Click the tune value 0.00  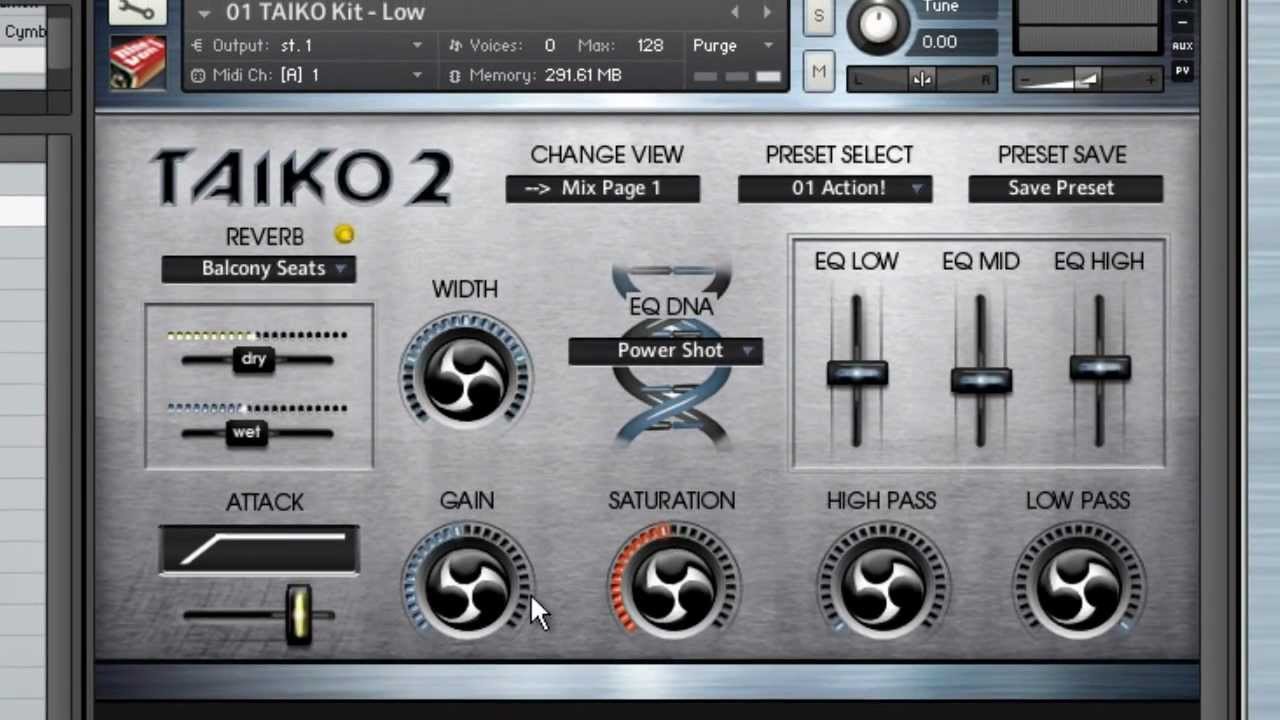940,42
